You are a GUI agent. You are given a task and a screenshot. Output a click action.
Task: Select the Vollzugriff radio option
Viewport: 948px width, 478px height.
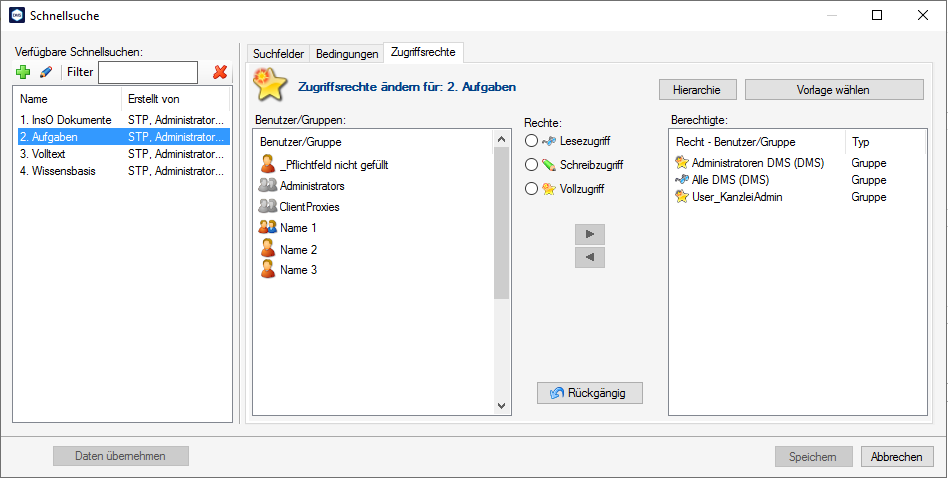[x=531, y=189]
